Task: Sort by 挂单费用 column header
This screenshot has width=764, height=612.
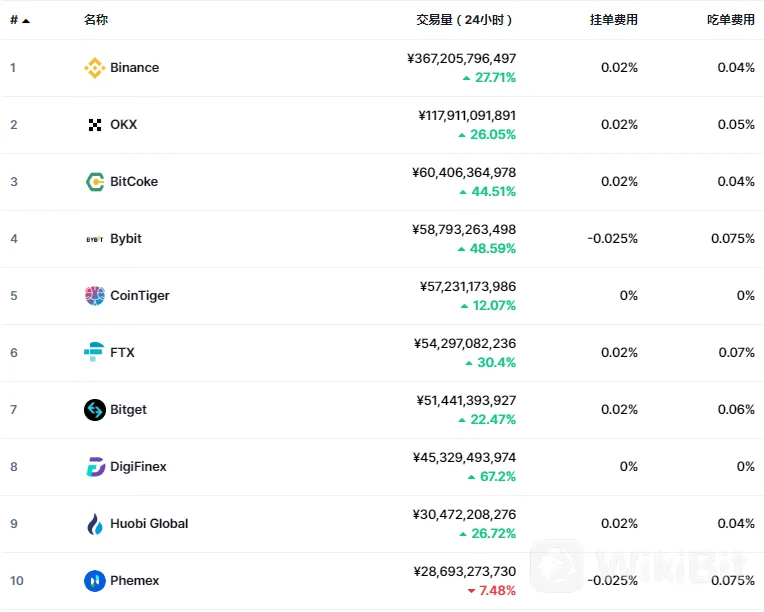Action: pyautogui.click(x=613, y=19)
